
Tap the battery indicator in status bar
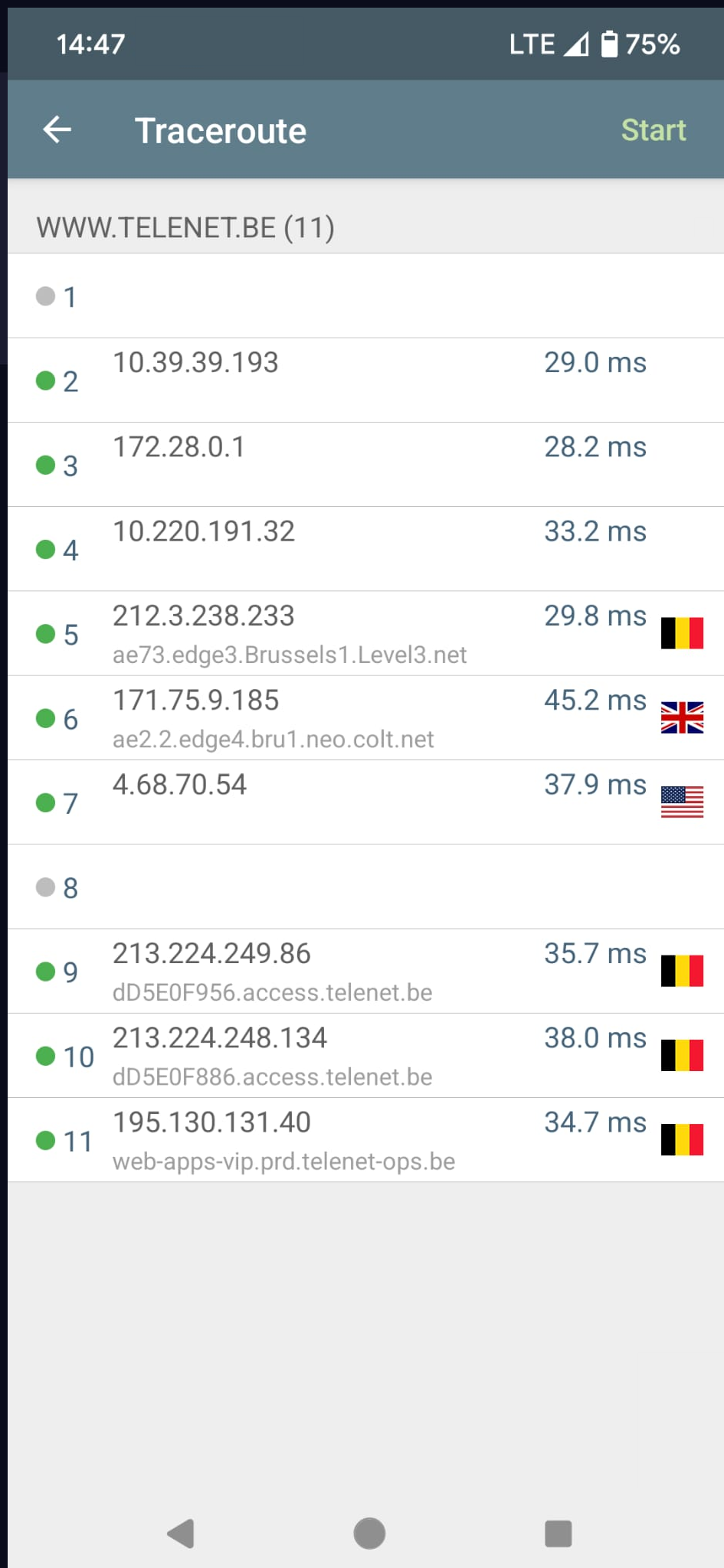point(609,44)
